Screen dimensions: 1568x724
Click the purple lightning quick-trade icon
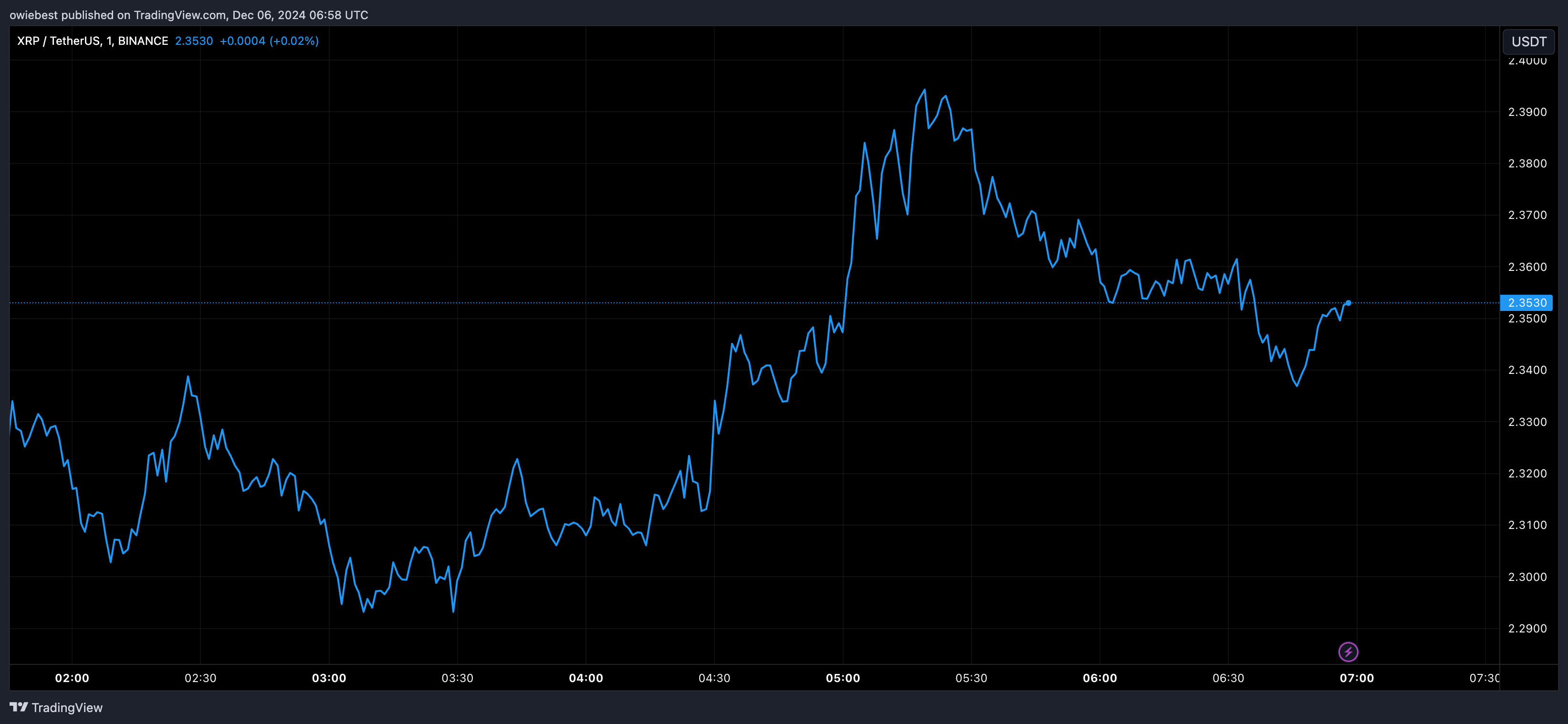[x=1349, y=652]
